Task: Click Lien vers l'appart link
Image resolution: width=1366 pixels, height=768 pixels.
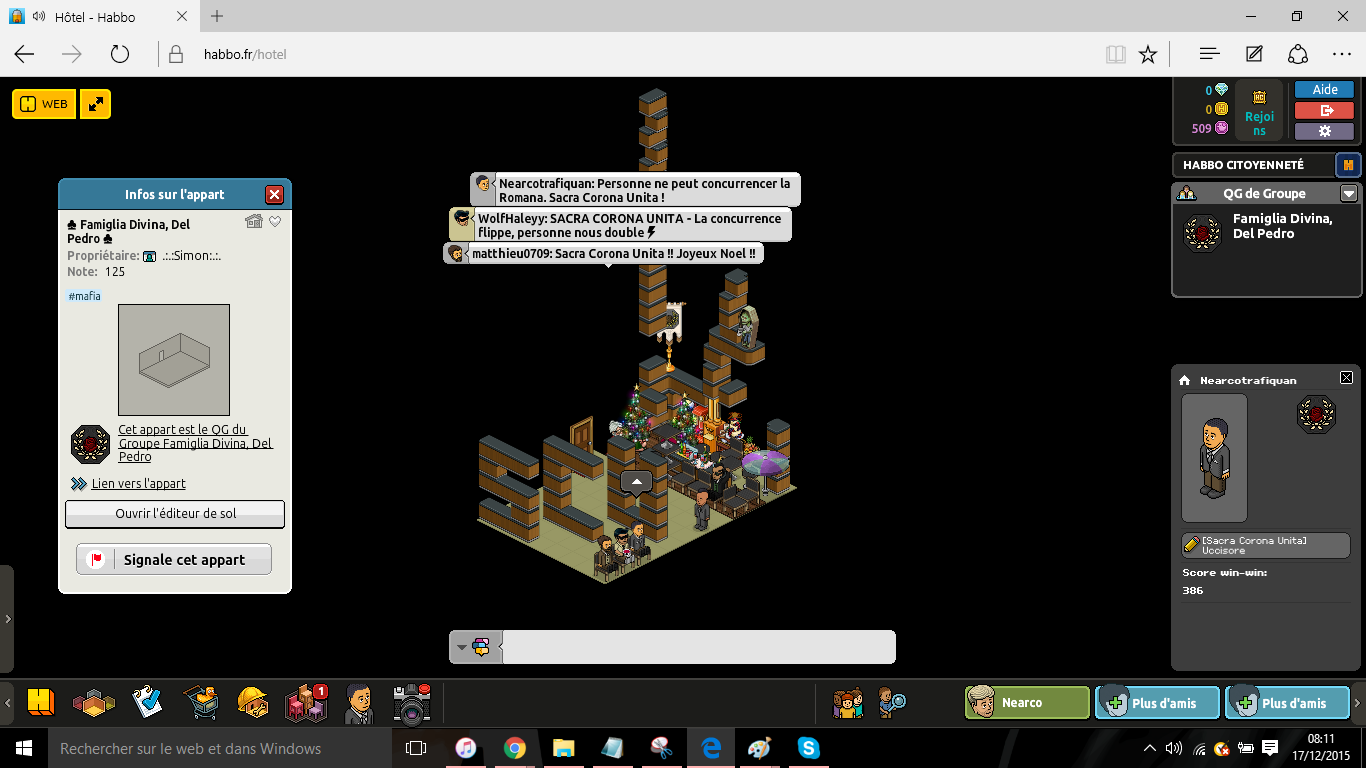Action: (x=139, y=484)
